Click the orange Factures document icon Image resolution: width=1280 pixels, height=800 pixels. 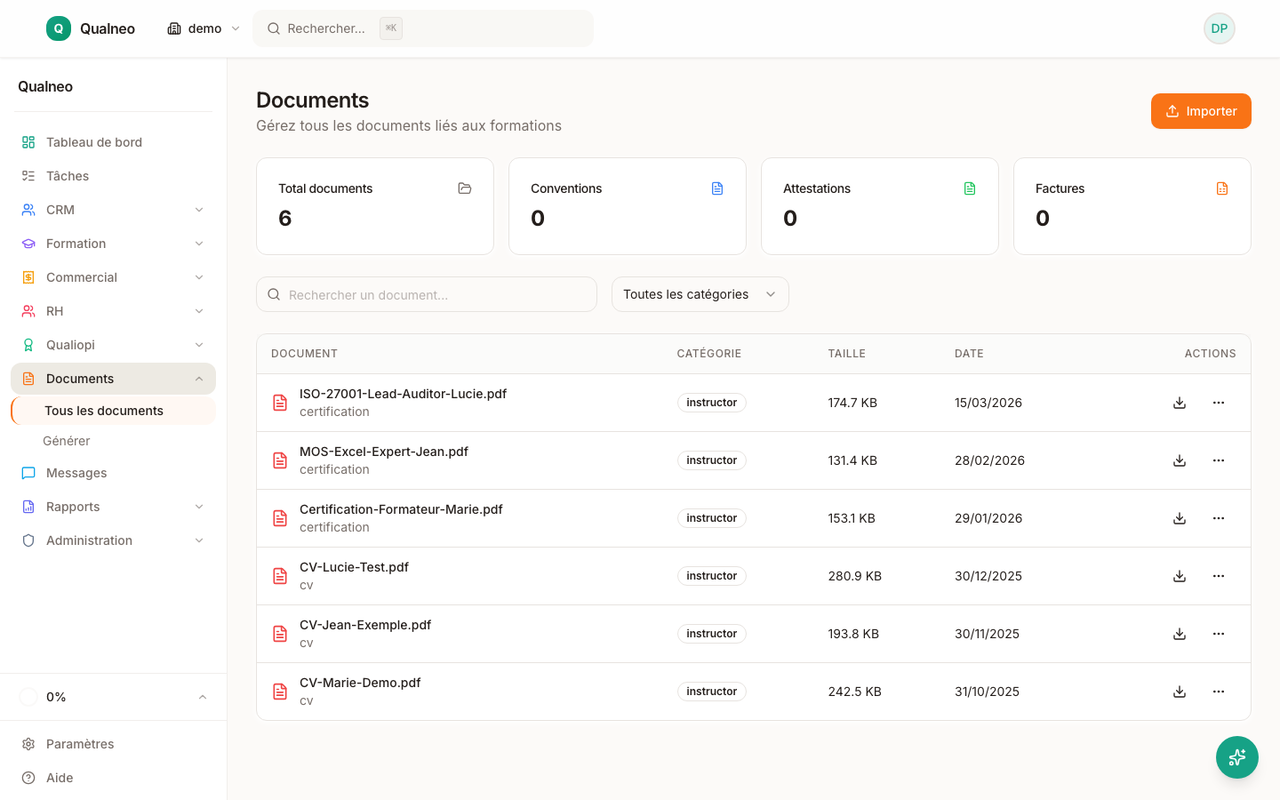[x=1222, y=188]
